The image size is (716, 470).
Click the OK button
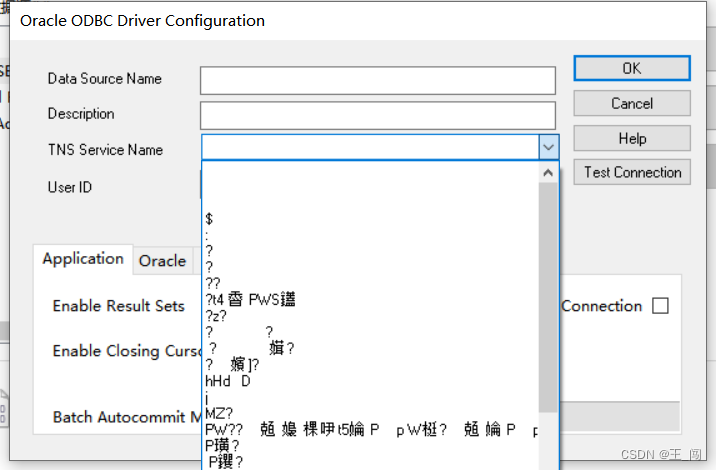pos(632,69)
